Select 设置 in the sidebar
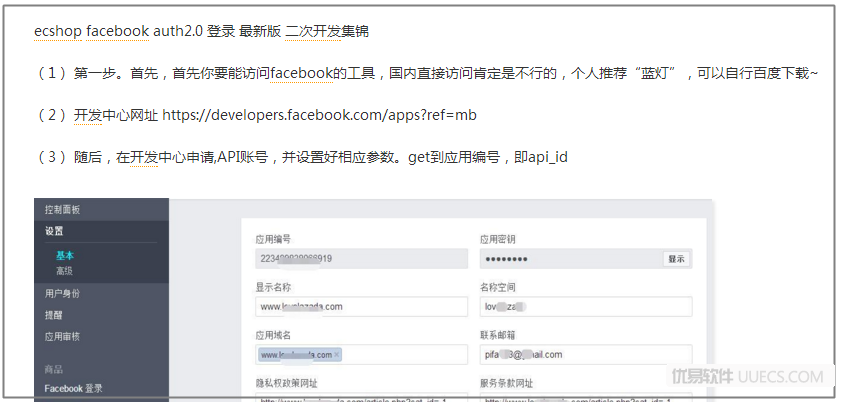 click(54, 231)
